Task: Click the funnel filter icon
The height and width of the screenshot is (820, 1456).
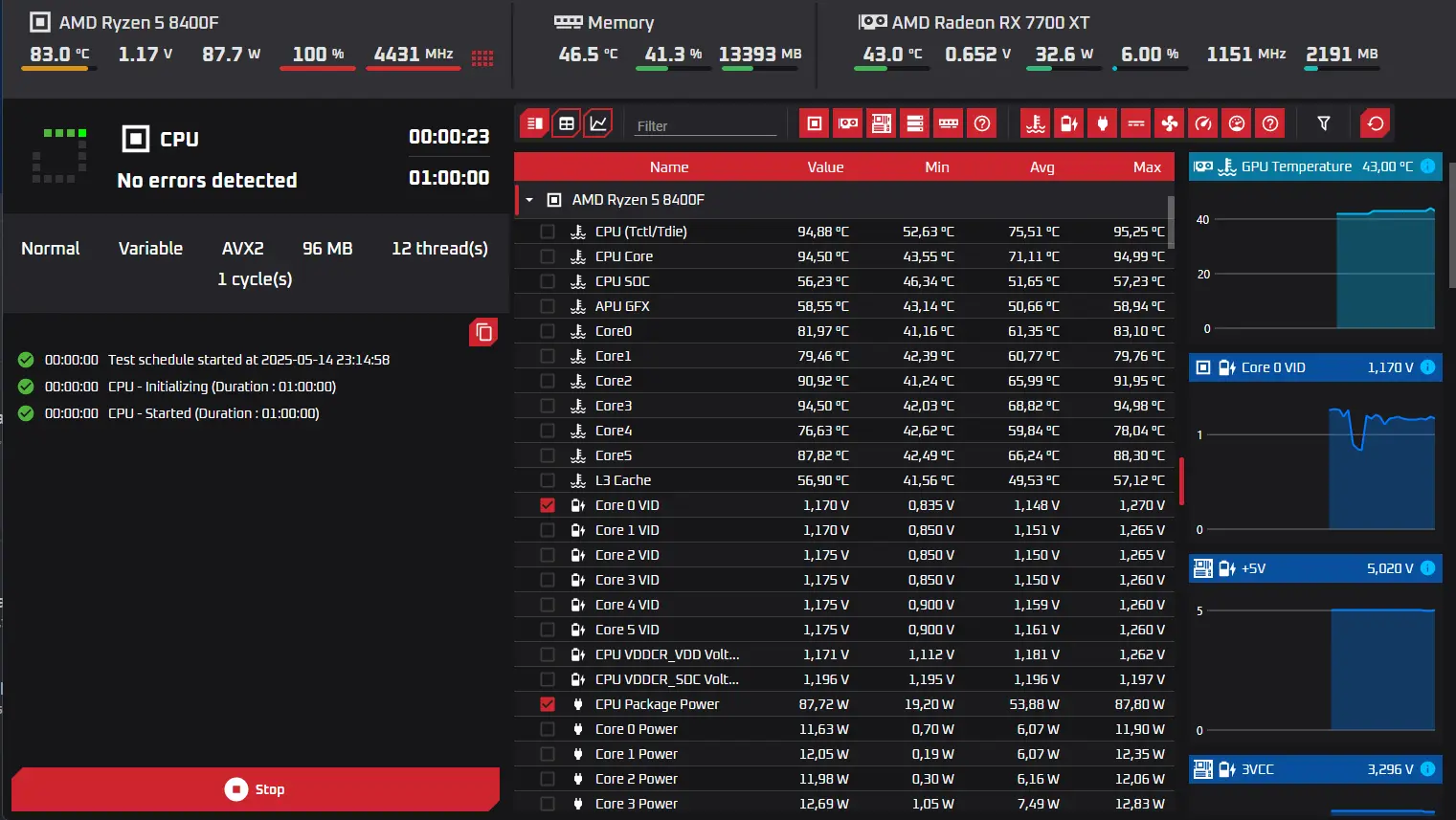Action: coord(1324,123)
